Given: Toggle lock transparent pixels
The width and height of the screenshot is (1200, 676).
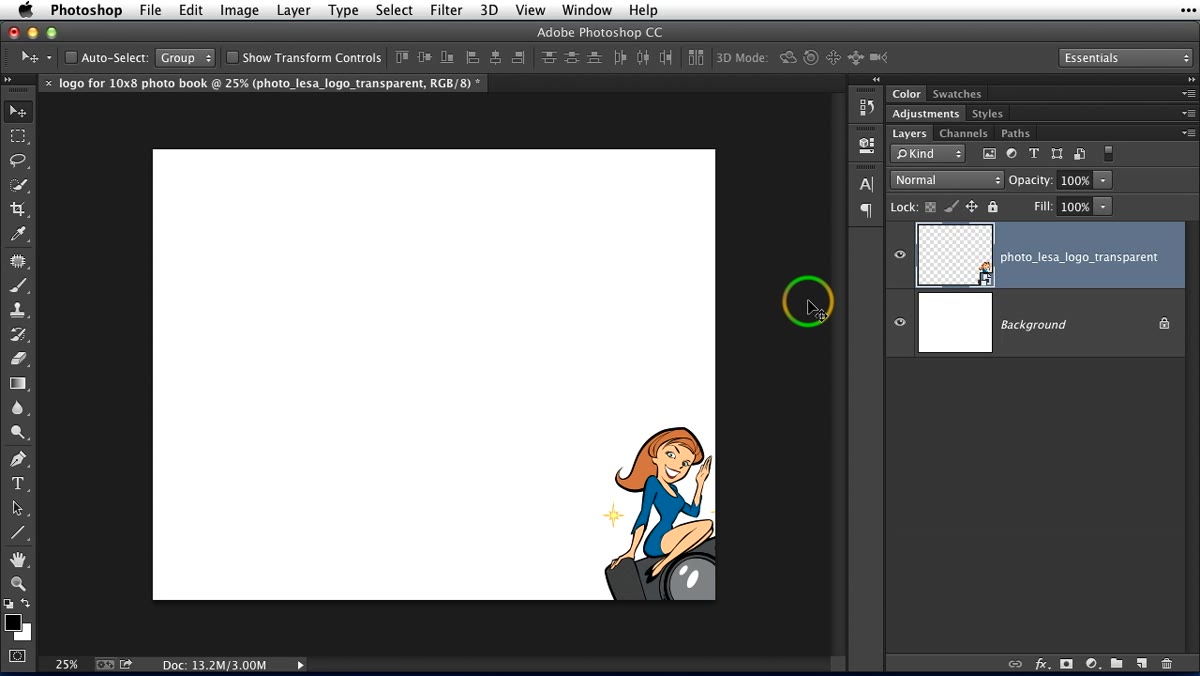Looking at the screenshot, I should 930,207.
